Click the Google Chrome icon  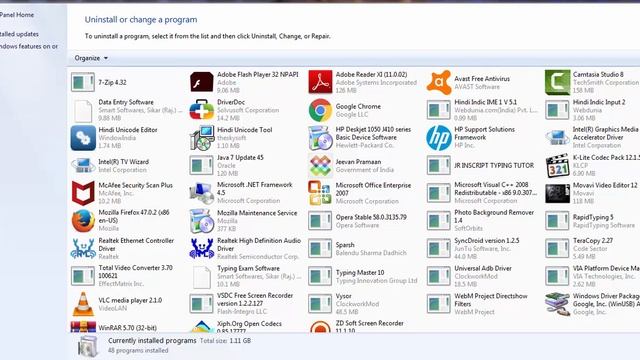320,110
